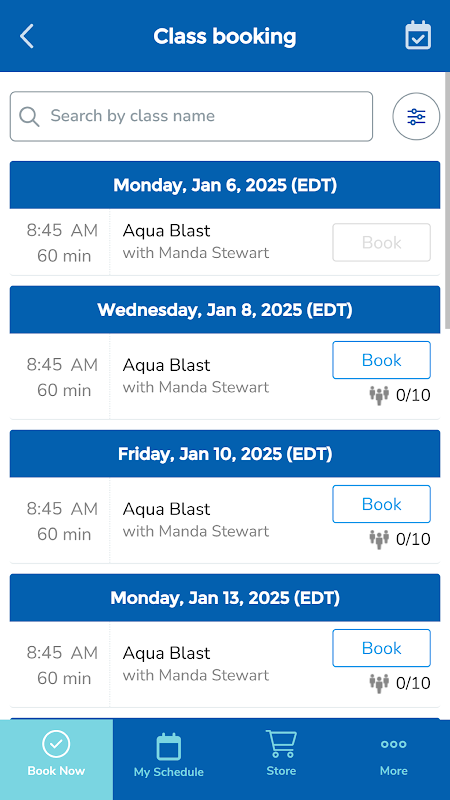Tap the magnifier icon in the search box

(x=29, y=116)
